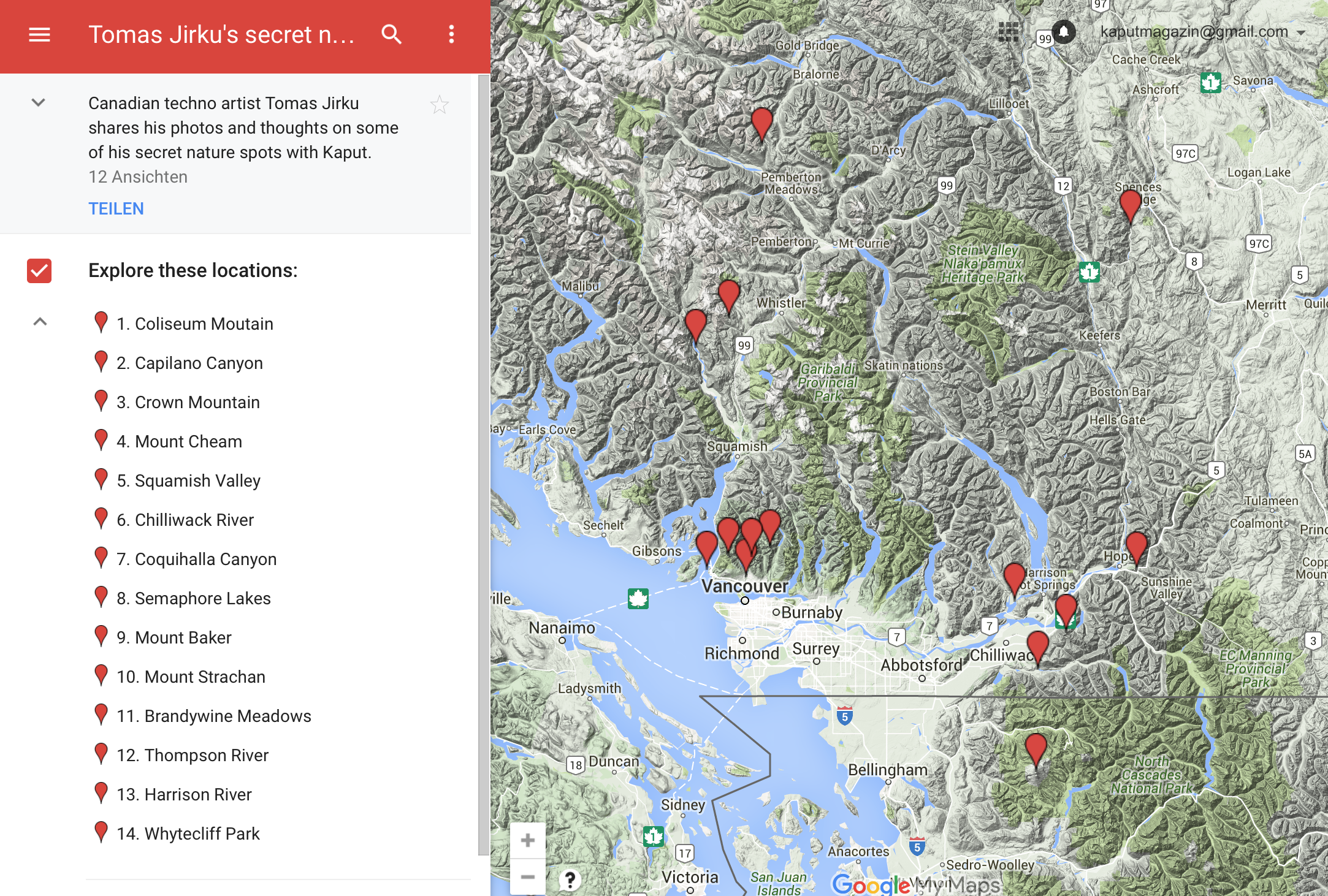Zoom in with the plus button
Screen dimensions: 1328x896
point(528,840)
